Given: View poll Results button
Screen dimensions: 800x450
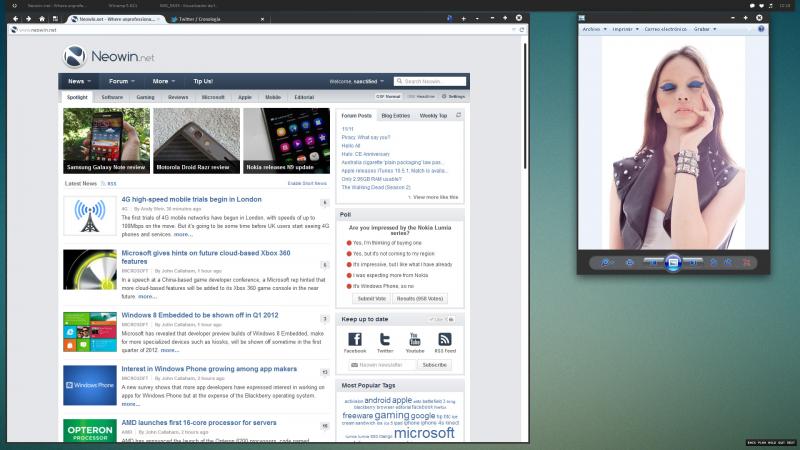Looking at the screenshot, I should coord(419,298).
